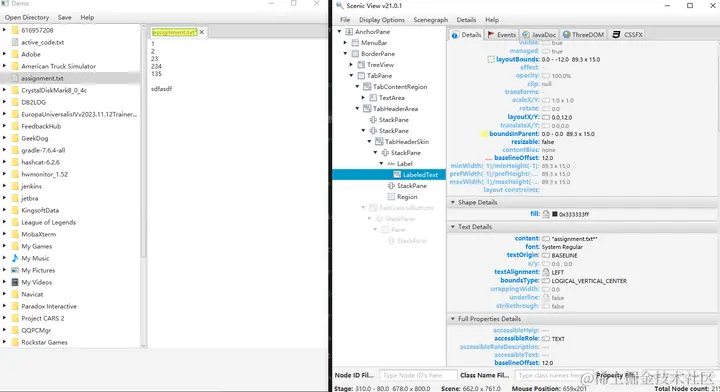Click the TreeView node icon
Viewport: 720px width, 392px height.
(x=361, y=65)
